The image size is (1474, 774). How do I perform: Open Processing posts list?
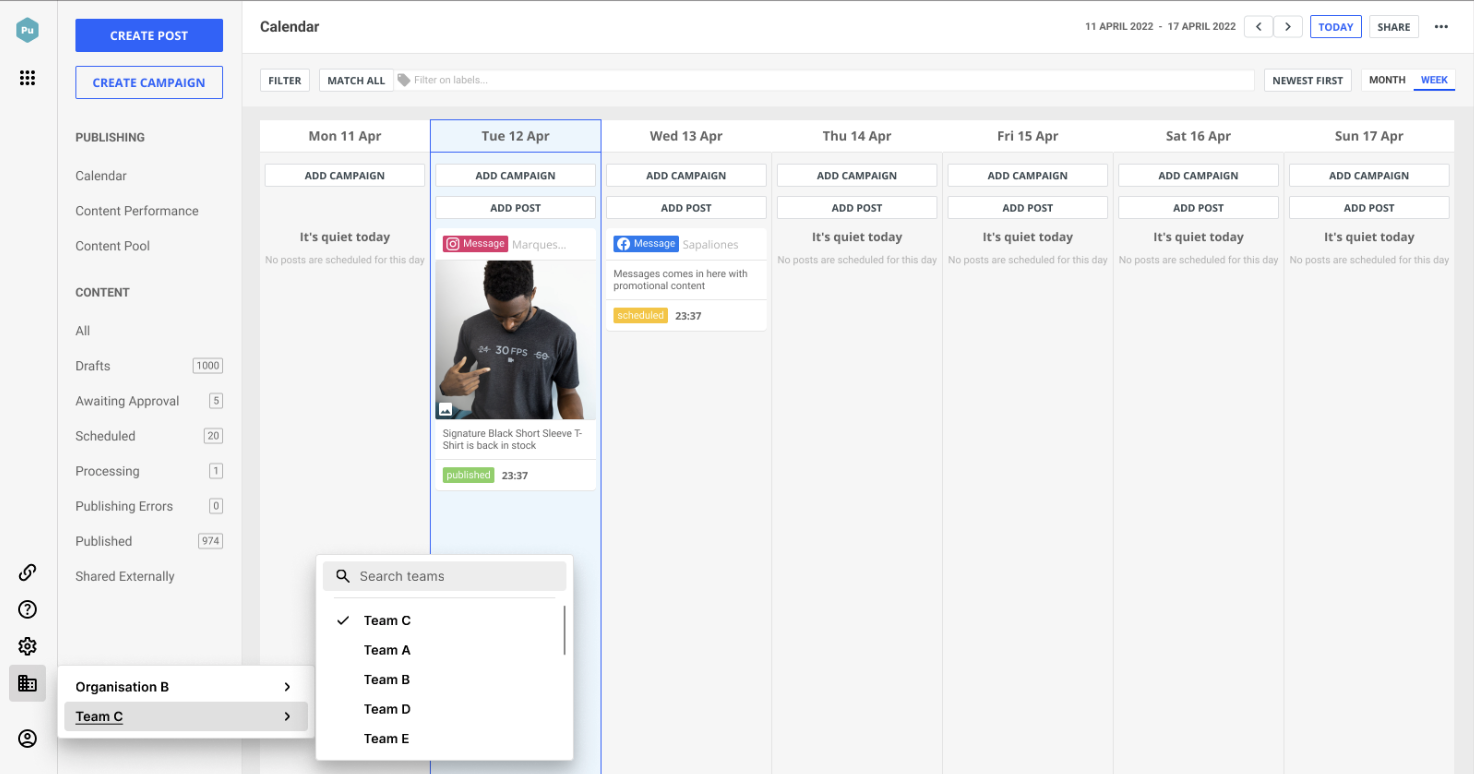[149, 471]
